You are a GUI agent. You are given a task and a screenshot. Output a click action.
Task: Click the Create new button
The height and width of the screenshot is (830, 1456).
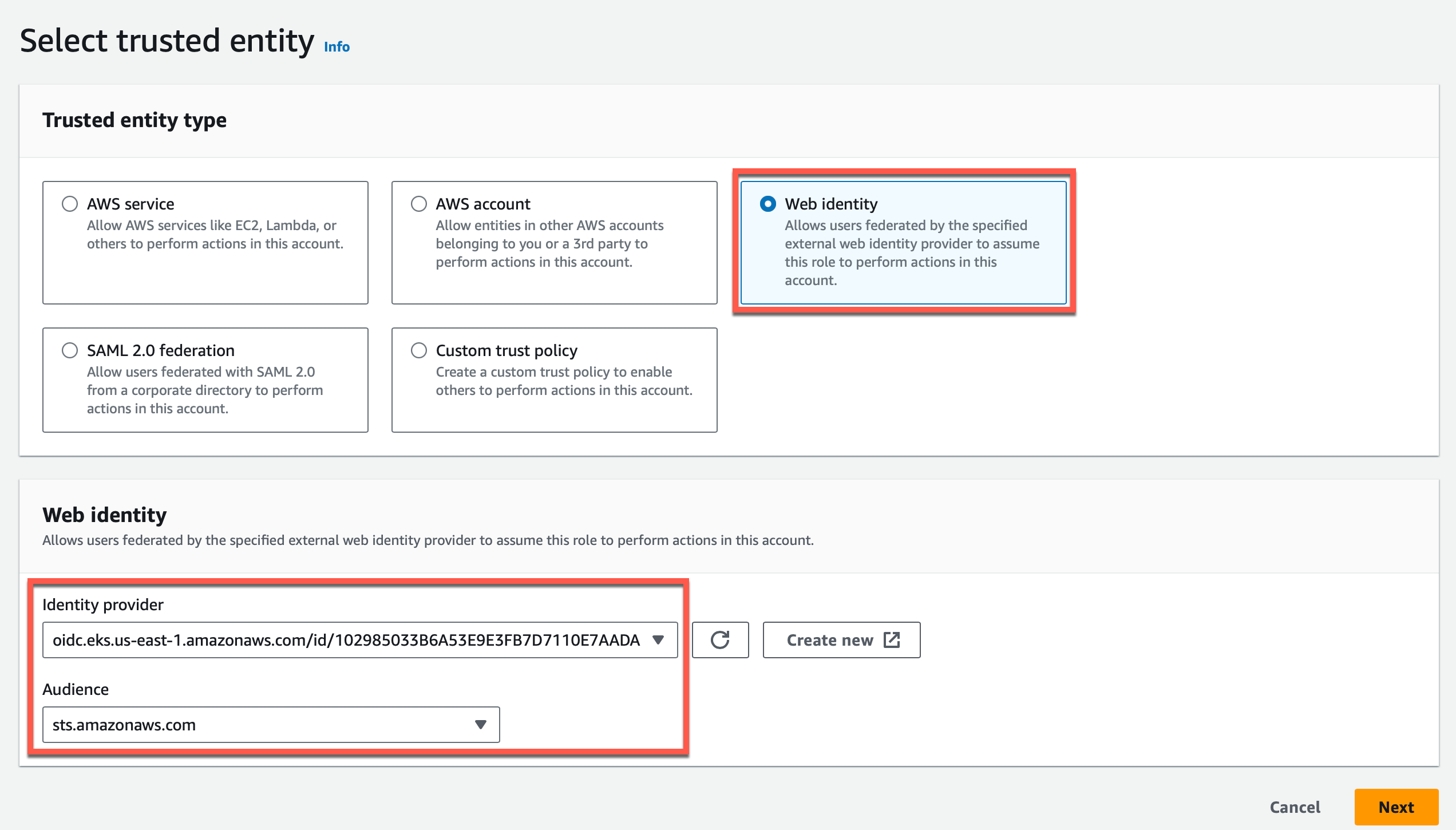tap(841, 640)
